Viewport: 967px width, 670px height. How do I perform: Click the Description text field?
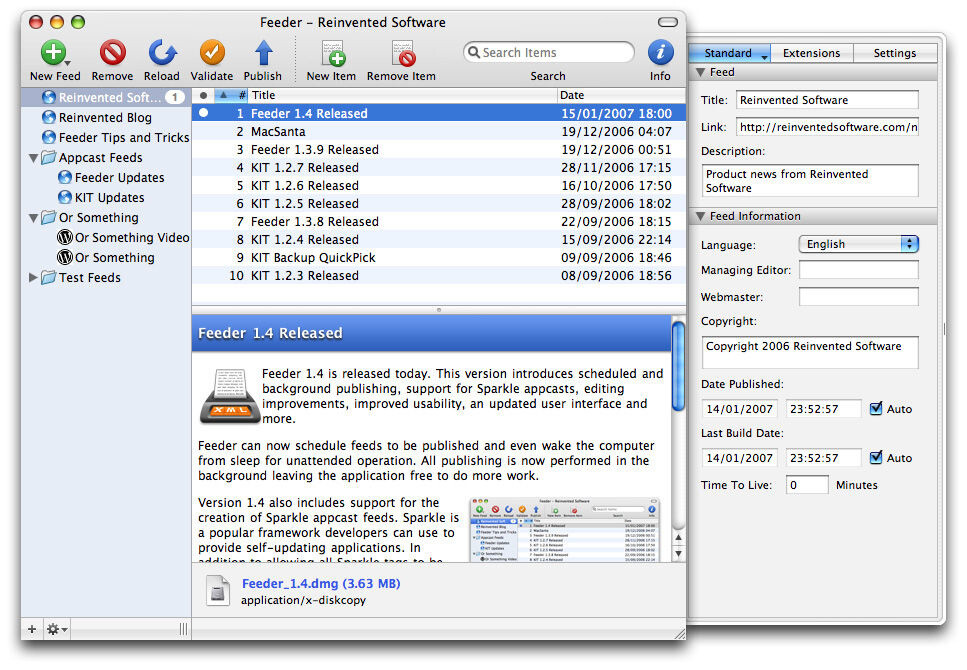tap(810, 181)
